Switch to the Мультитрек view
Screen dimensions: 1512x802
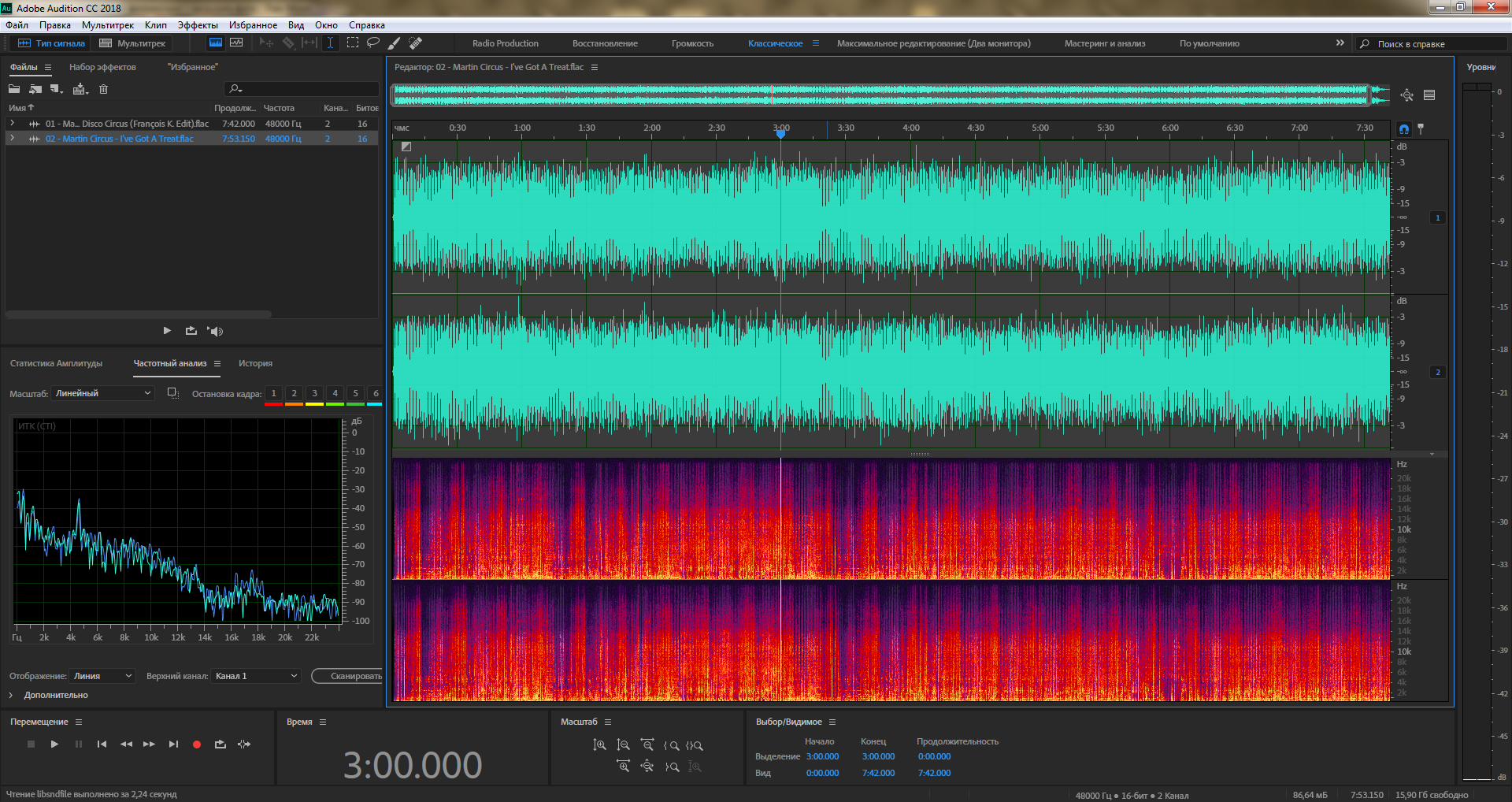tap(132, 43)
